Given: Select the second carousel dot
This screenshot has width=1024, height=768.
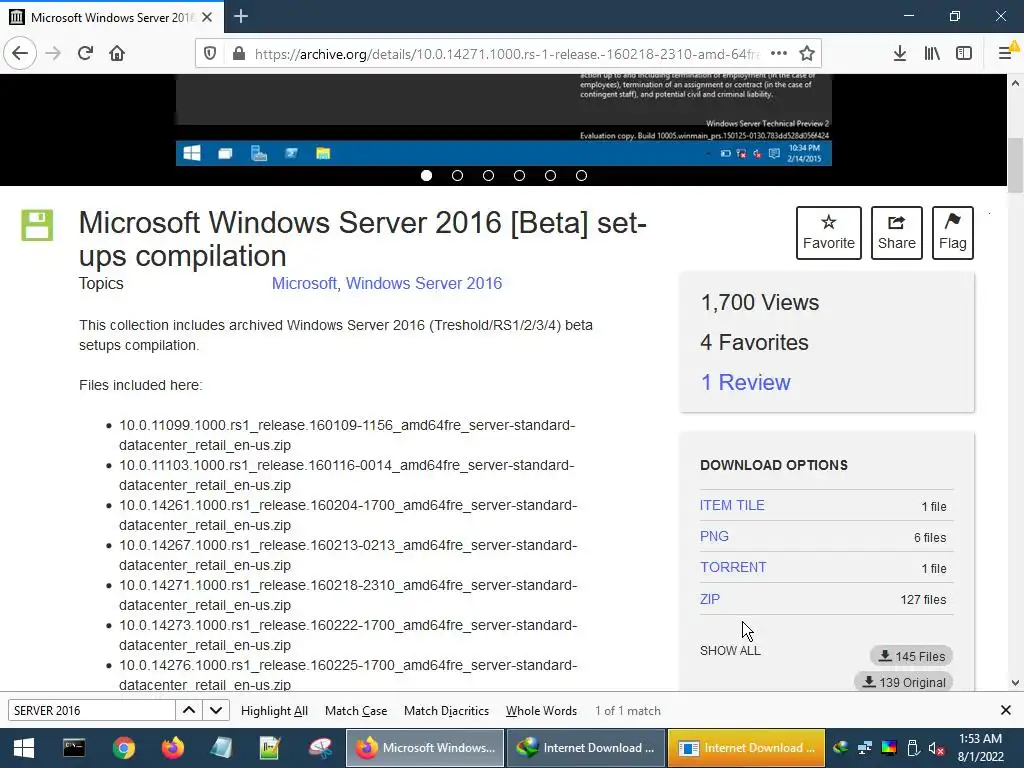Looking at the screenshot, I should click(x=457, y=175).
